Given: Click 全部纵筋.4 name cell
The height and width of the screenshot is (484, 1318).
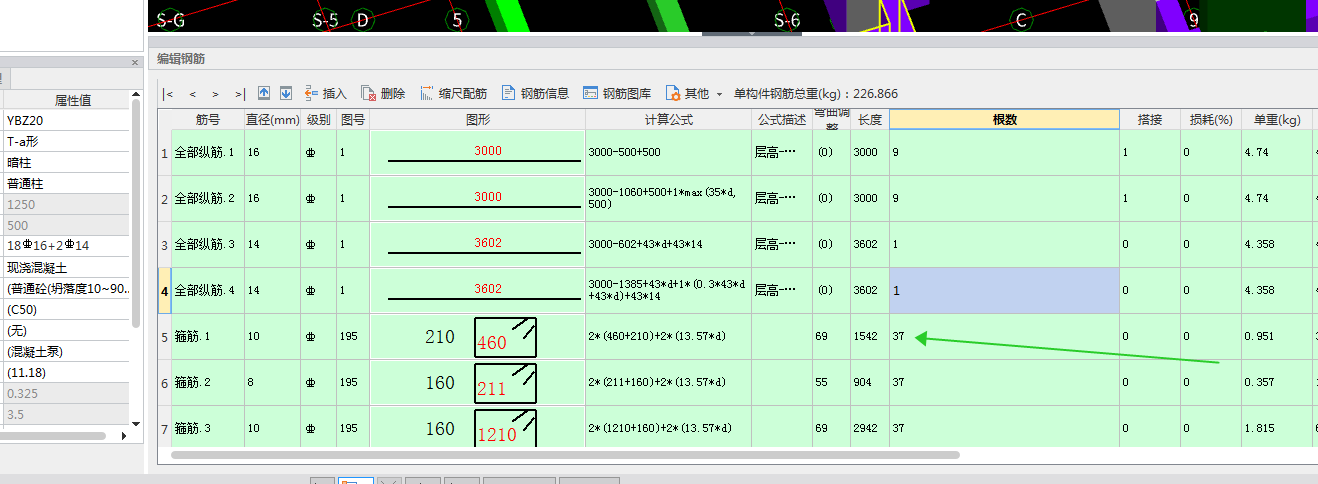Looking at the screenshot, I should [x=207, y=290].
